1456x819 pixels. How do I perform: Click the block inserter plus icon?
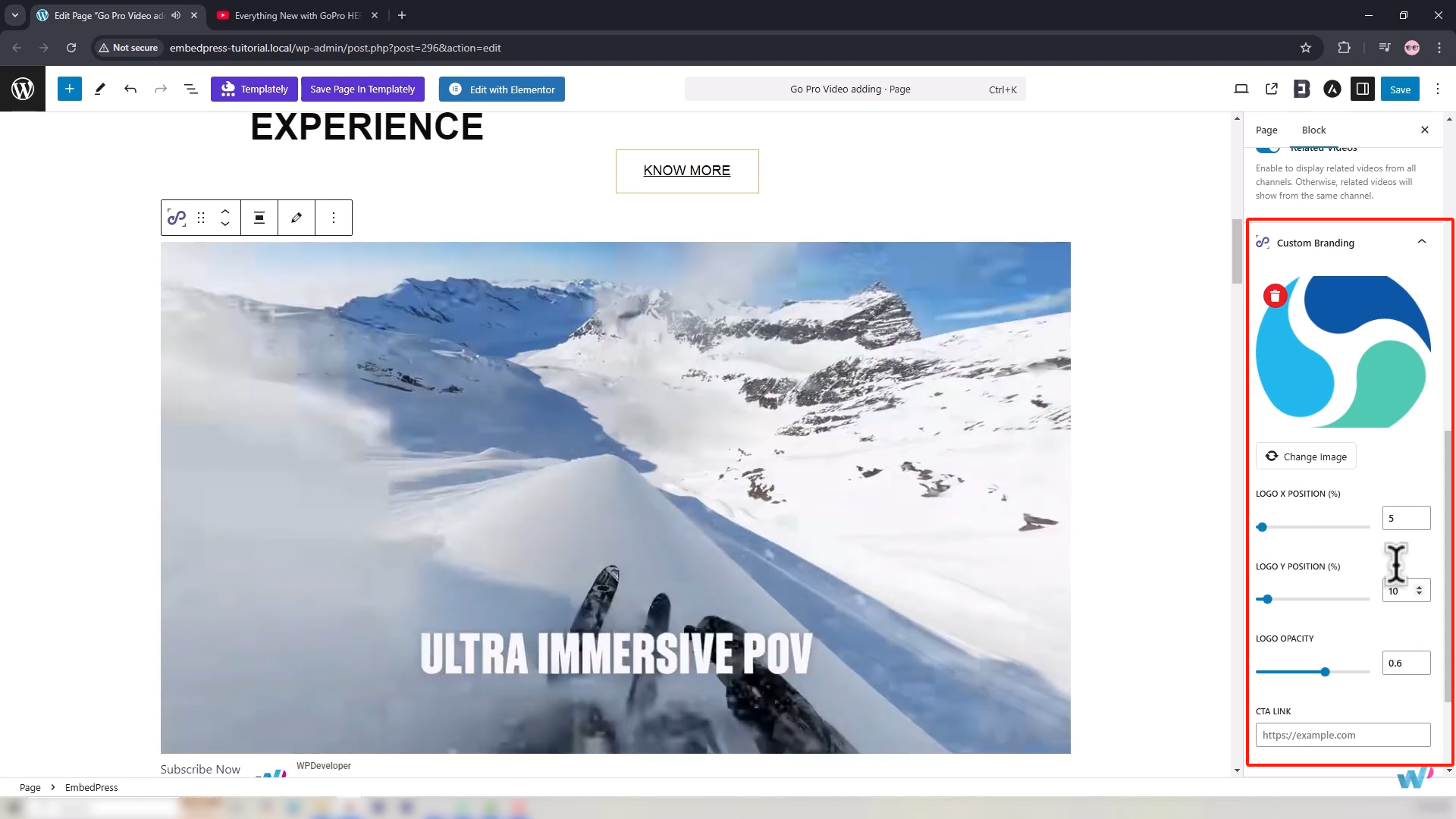69,89
